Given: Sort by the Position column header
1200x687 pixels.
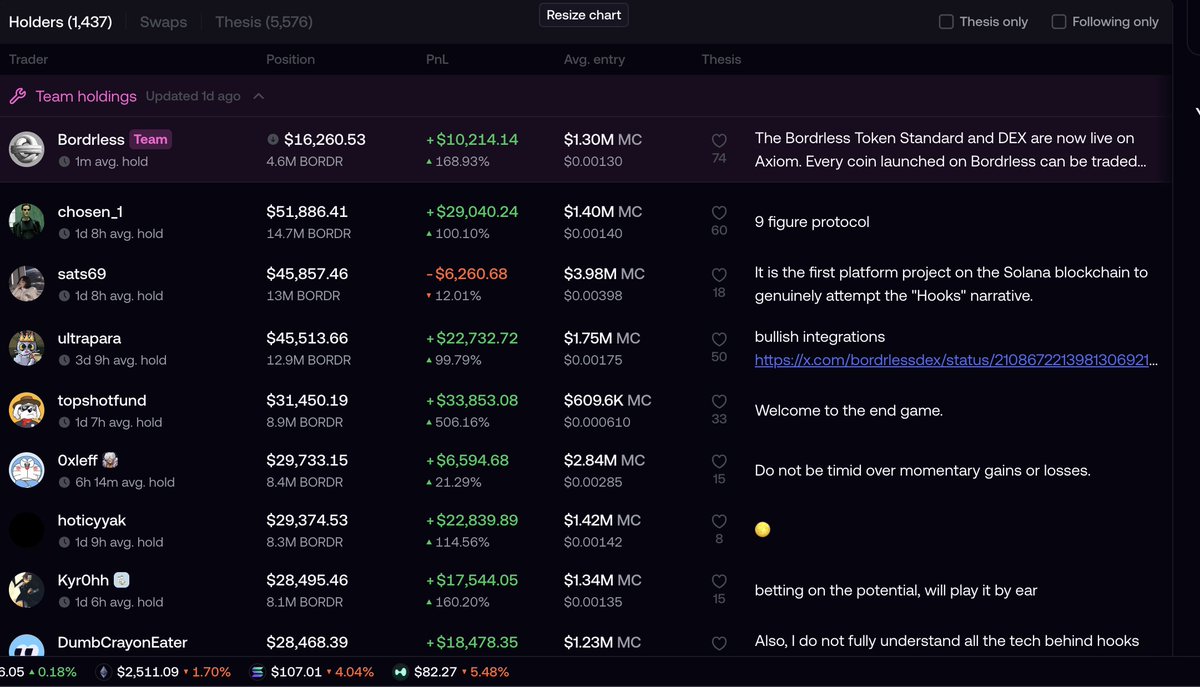Looking at the screenshot, I should 291,60.
